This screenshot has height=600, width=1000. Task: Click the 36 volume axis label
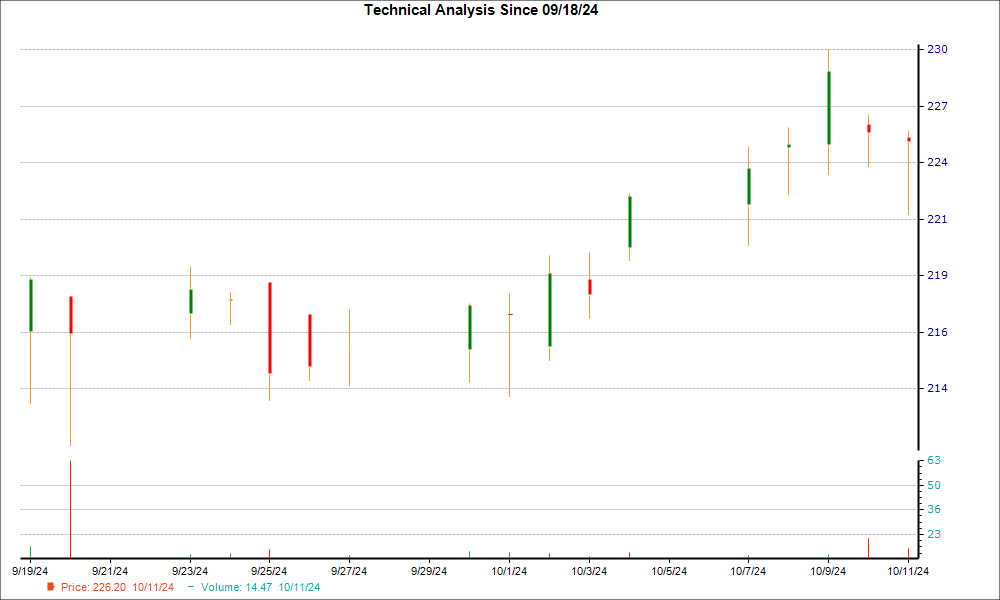coord(934,509)
